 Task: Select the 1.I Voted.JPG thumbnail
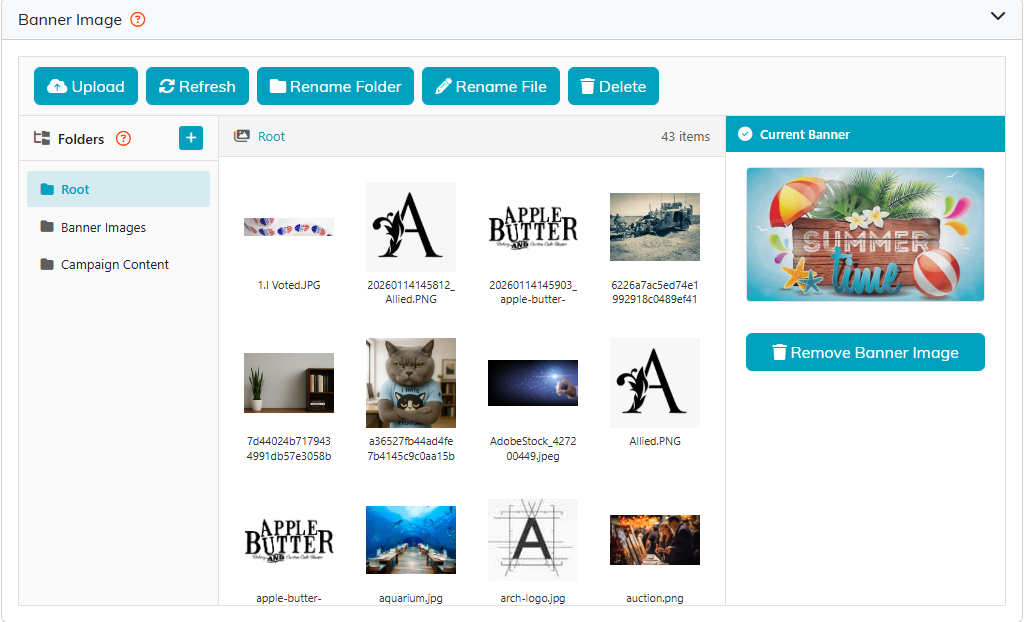(x=289, y=227)
